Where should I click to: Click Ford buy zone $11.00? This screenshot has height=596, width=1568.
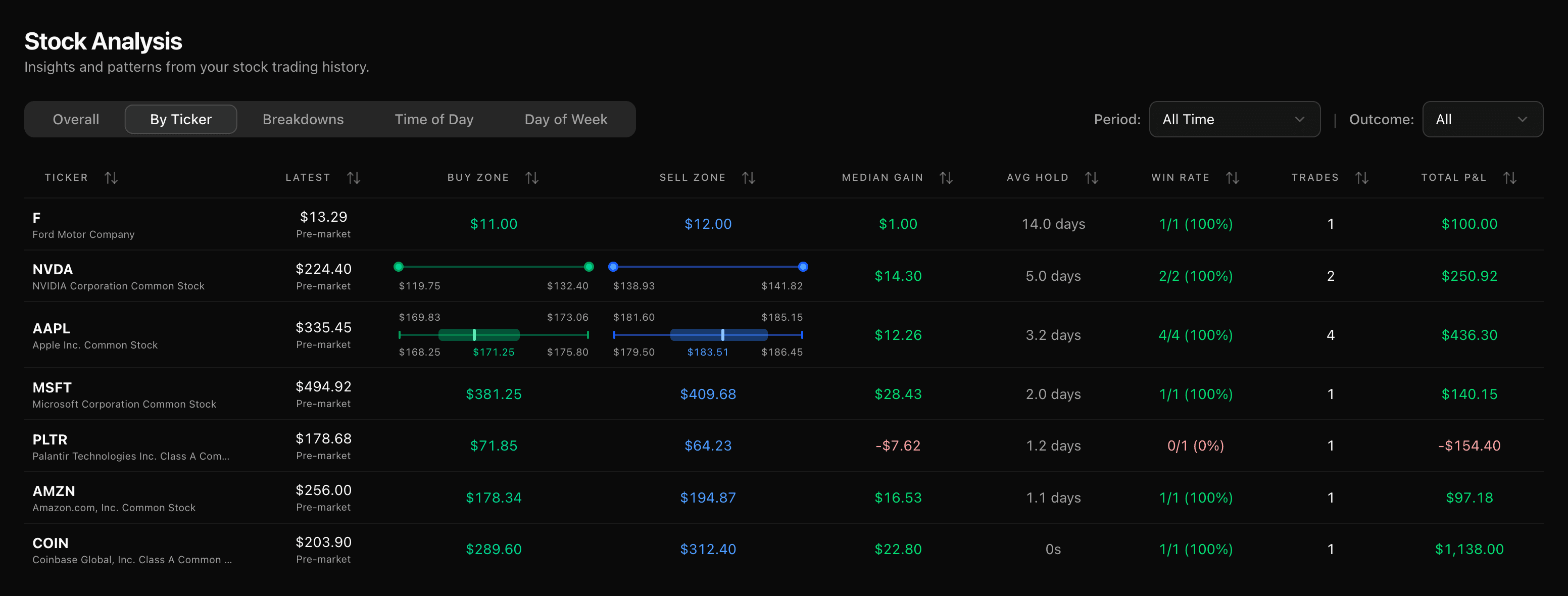click(494, 224)
